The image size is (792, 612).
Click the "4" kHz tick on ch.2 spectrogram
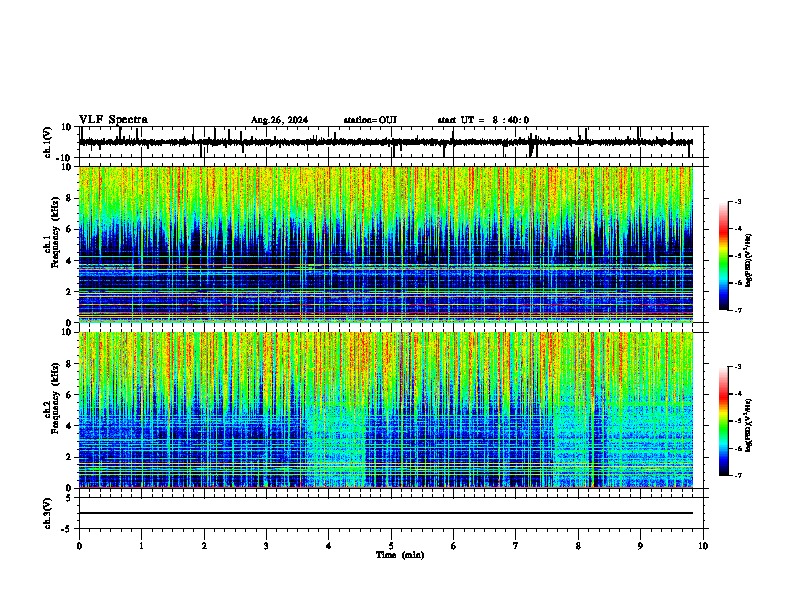69,426
